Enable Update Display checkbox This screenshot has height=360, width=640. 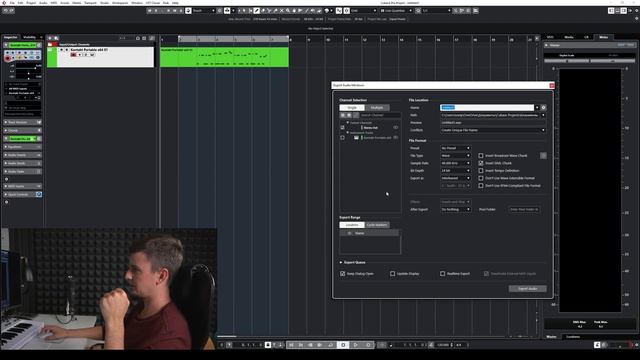point(393,273)
